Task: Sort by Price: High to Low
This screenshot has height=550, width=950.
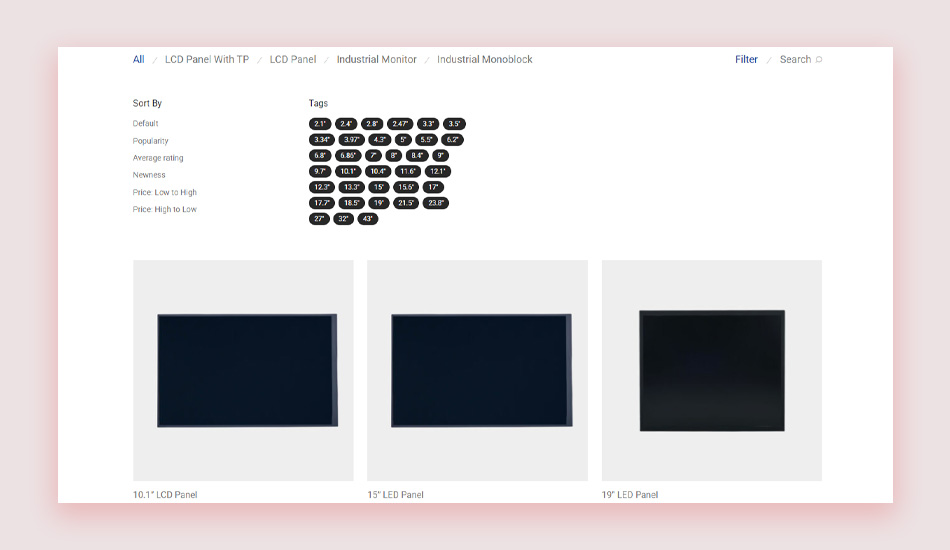Action: click(165, 209)
